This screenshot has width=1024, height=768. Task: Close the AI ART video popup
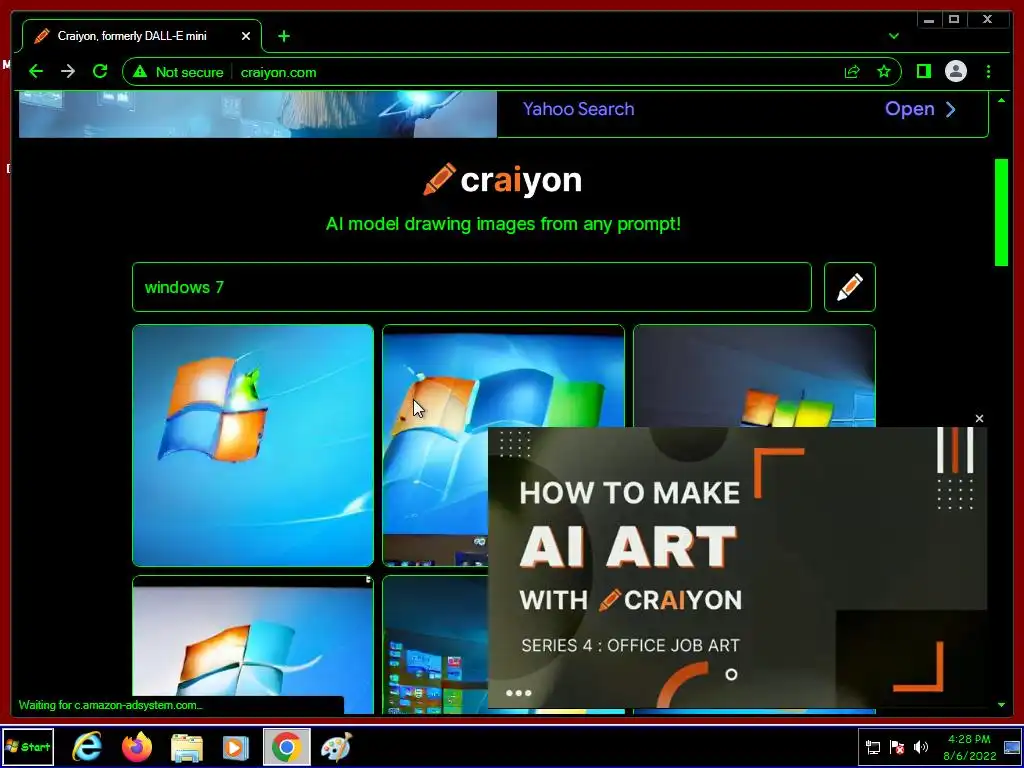[979, 419]
